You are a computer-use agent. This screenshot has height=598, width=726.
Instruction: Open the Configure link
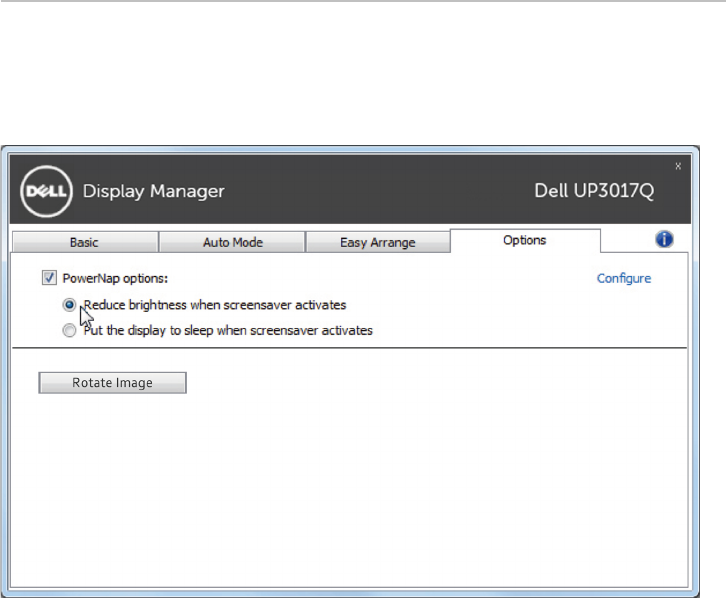coord(624,278)
